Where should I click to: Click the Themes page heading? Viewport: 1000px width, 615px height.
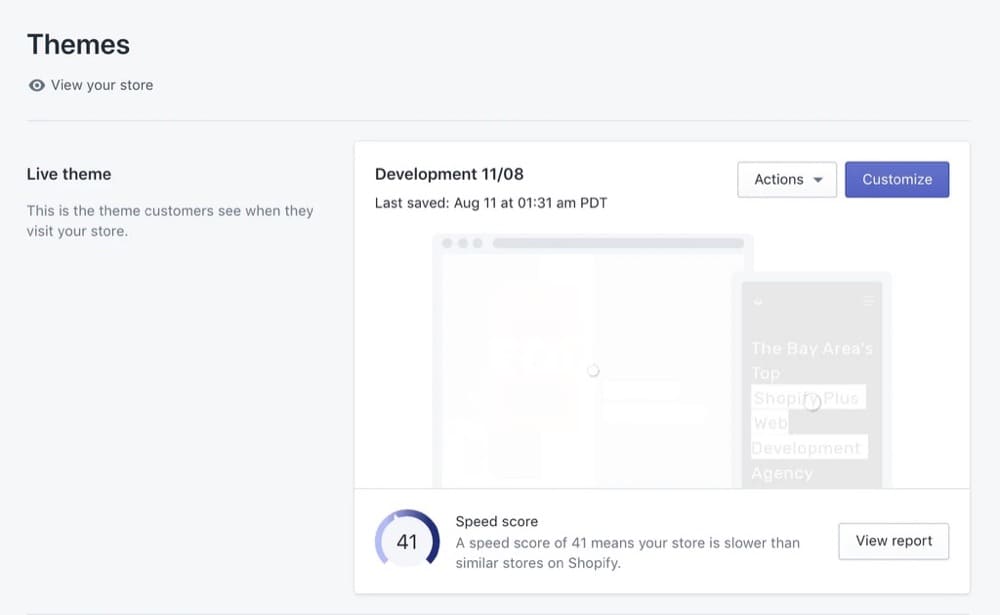pyautogui.click(x=78, y=45)
